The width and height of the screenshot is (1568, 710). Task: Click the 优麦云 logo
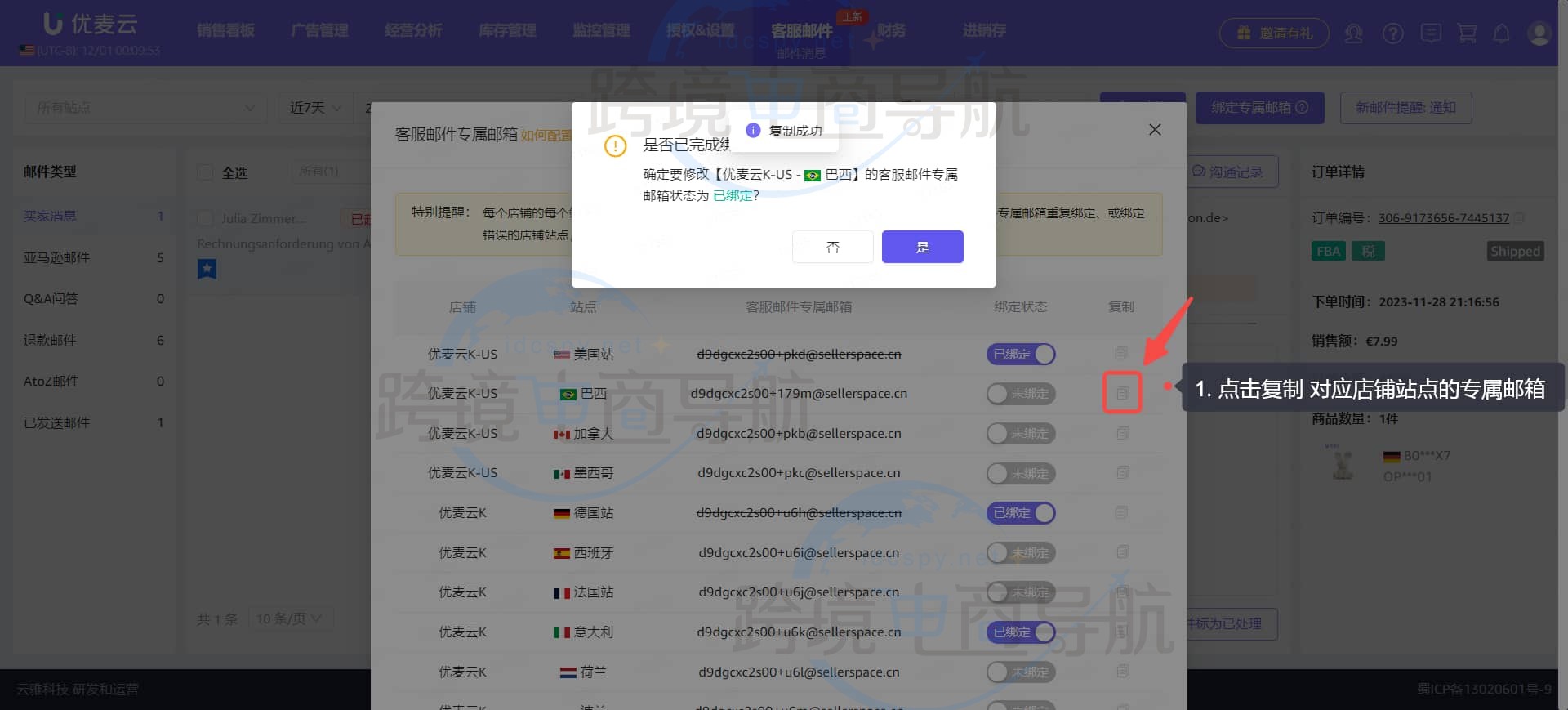[x=90, y=24]
